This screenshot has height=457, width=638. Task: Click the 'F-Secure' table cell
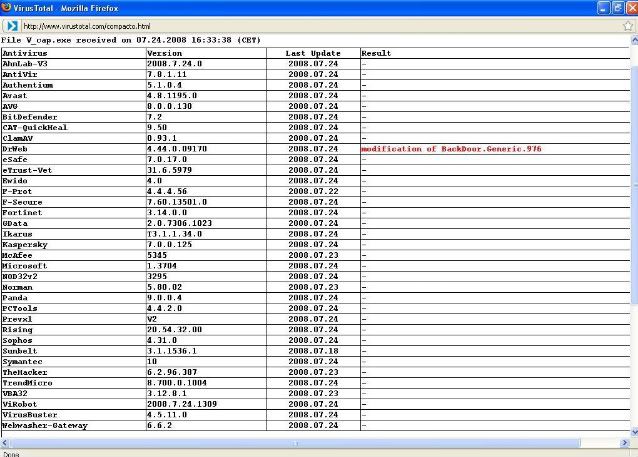coord(74,202)
